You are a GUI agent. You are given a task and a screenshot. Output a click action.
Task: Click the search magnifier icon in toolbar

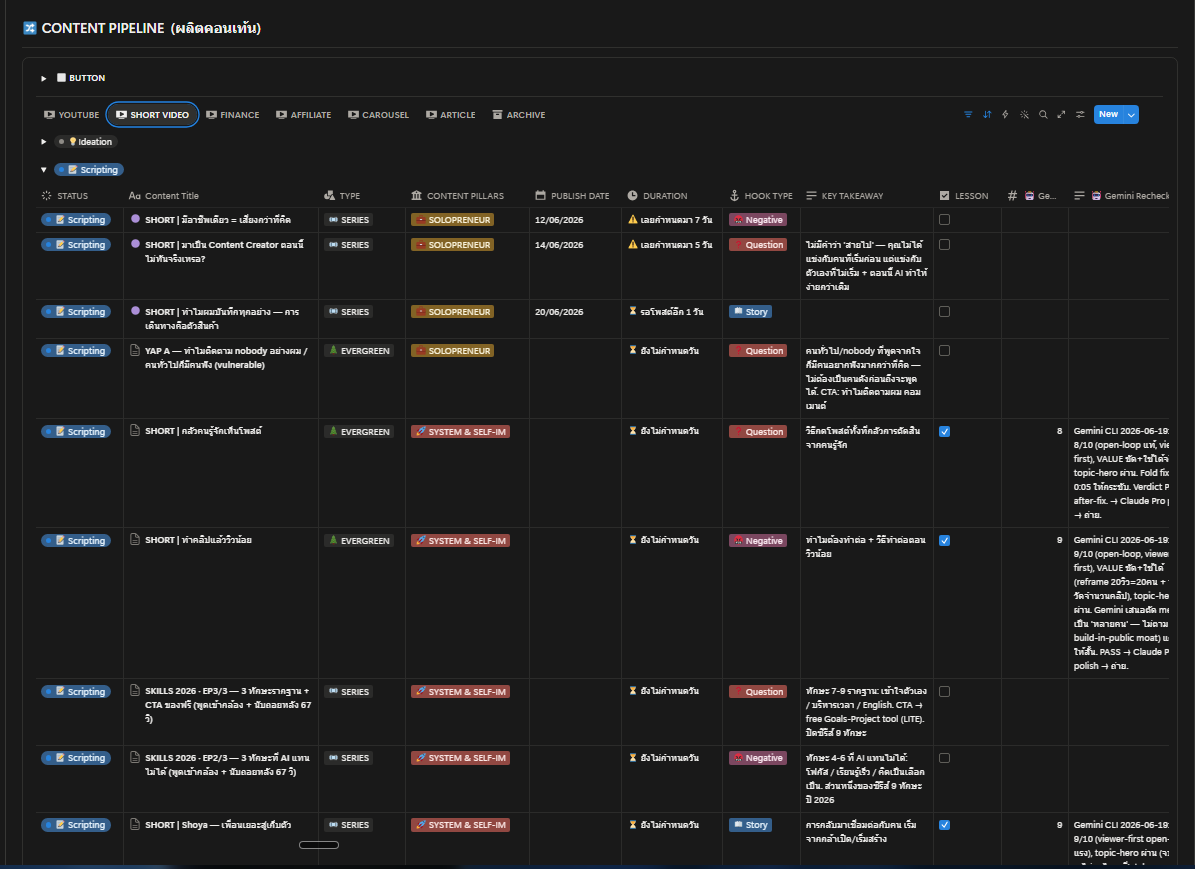pyautogui.click(x=1043, y=114)
